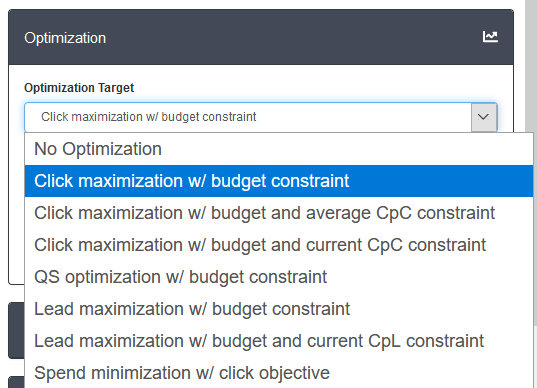537x388 pixels.
Task: Open the dark panel header below Optimization panel
Action: click(16, 330)
